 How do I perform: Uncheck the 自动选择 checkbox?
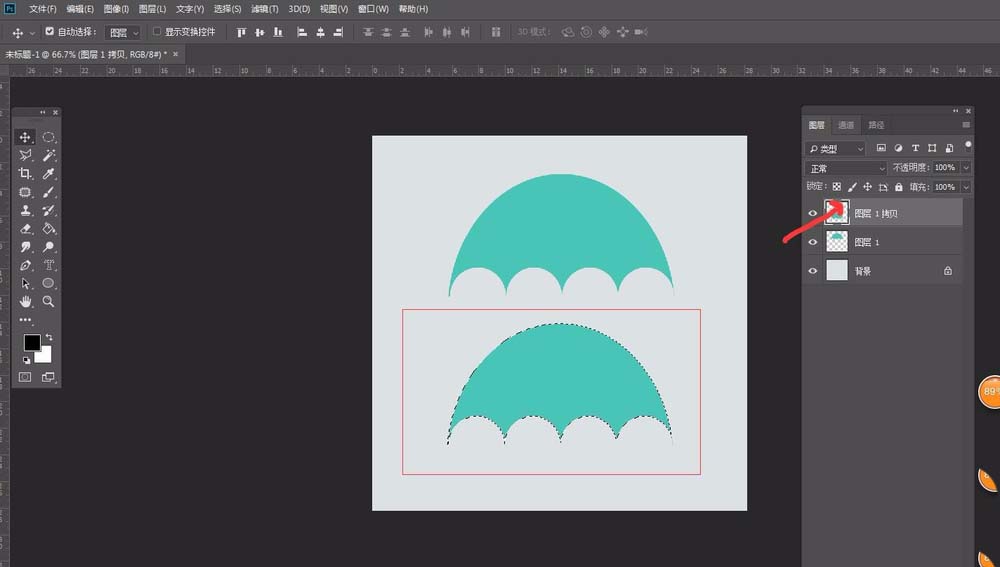click(50, 32)
